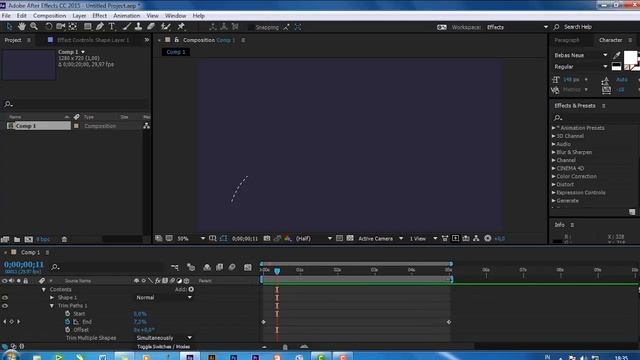Click Toggle Switches / Modes button
The width and height of the screenshot is (640, 360).
click(163, 347)
